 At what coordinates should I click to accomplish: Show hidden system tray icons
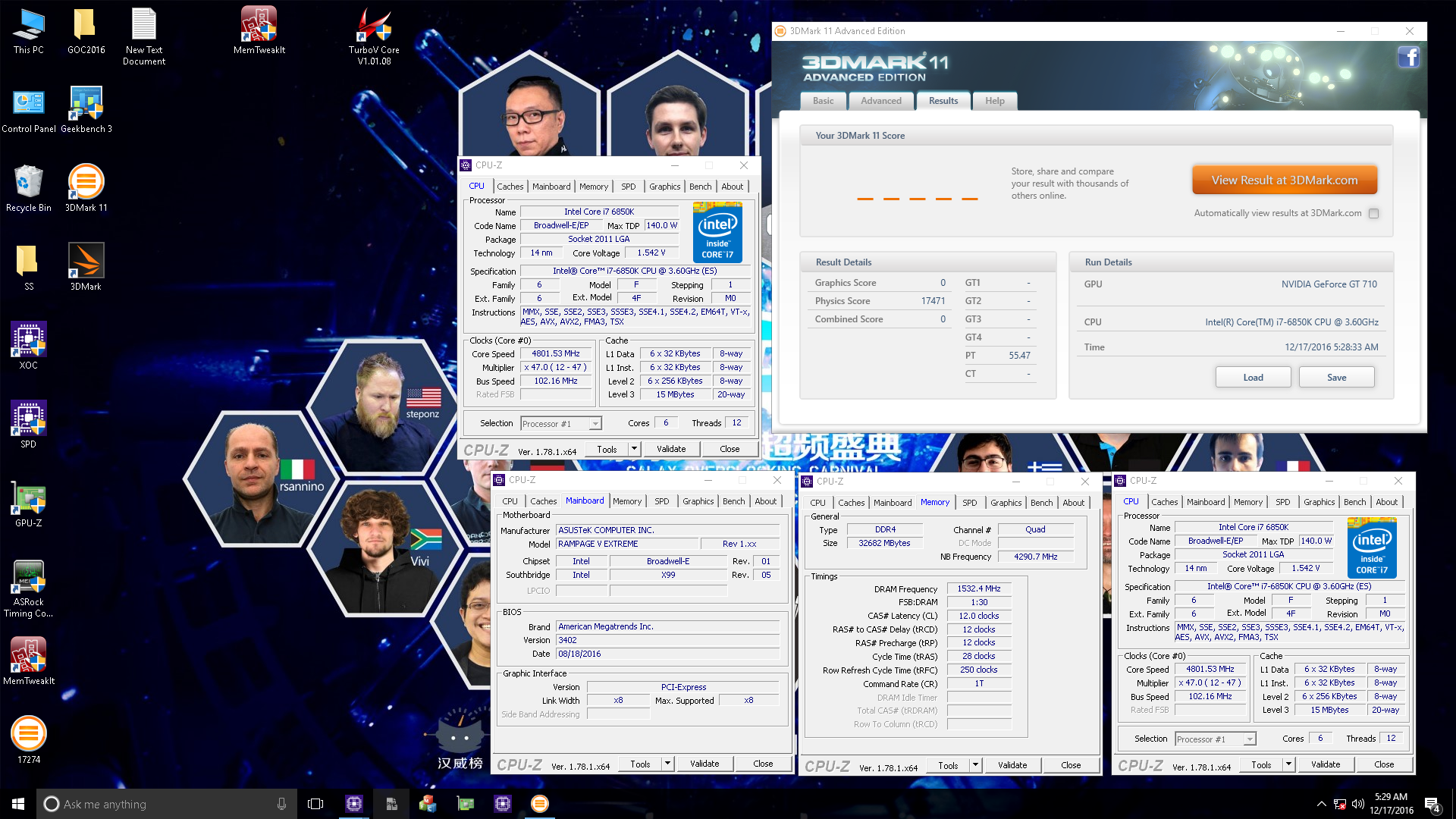click(1322, 804)
